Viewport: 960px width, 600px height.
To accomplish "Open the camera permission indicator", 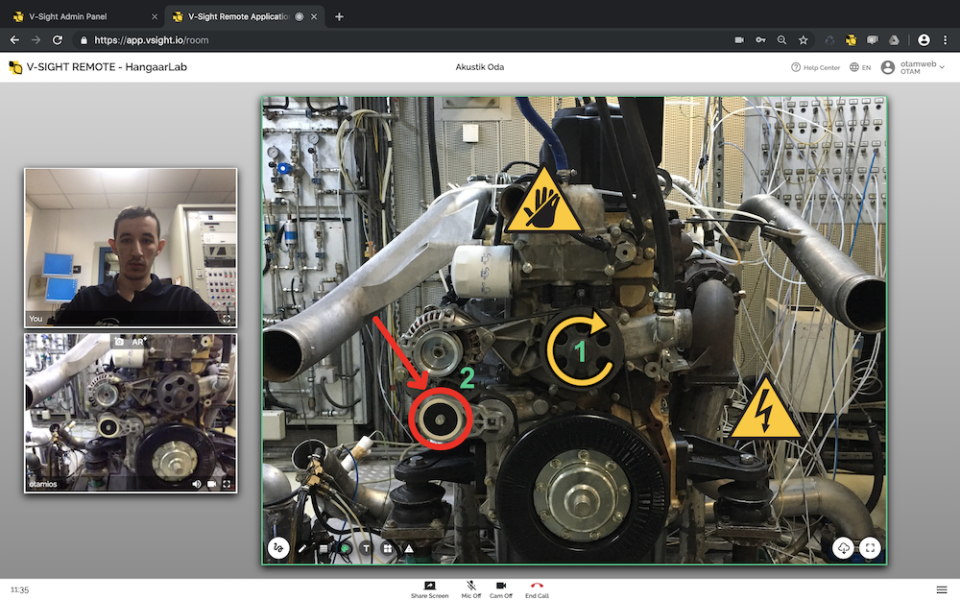I will (x=740, y=40).
